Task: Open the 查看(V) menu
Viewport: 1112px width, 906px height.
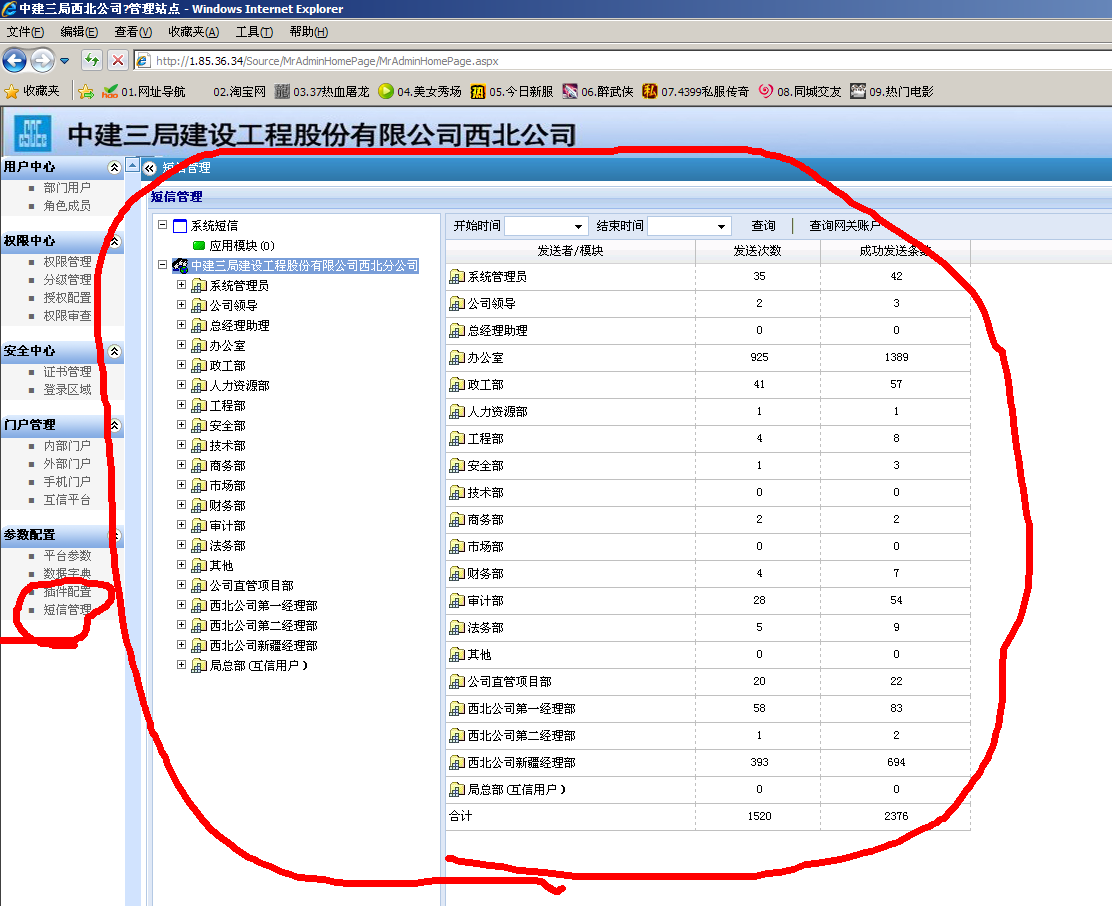Action: coord(133,32)
